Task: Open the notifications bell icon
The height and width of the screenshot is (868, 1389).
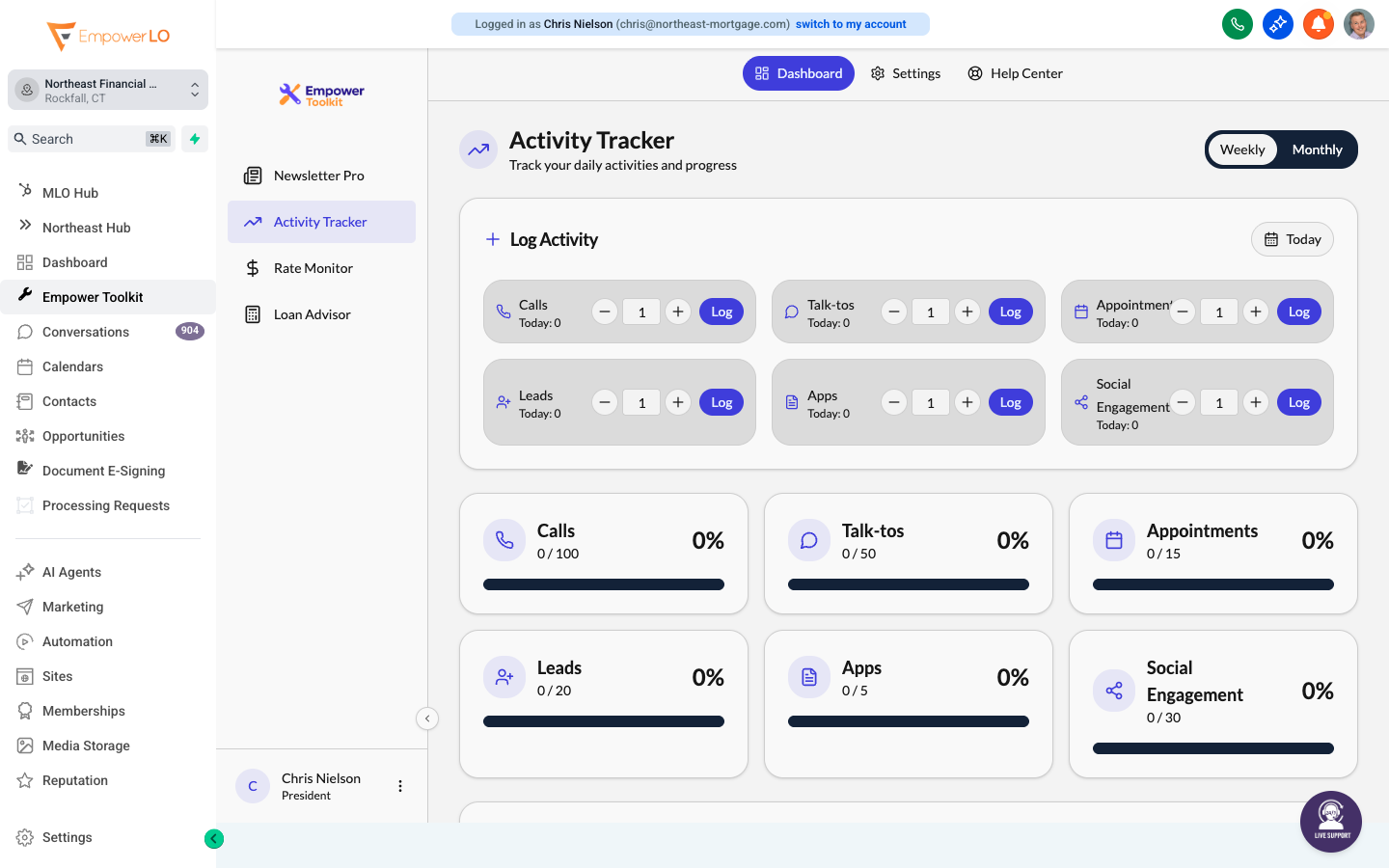Action: (1319, 24)
